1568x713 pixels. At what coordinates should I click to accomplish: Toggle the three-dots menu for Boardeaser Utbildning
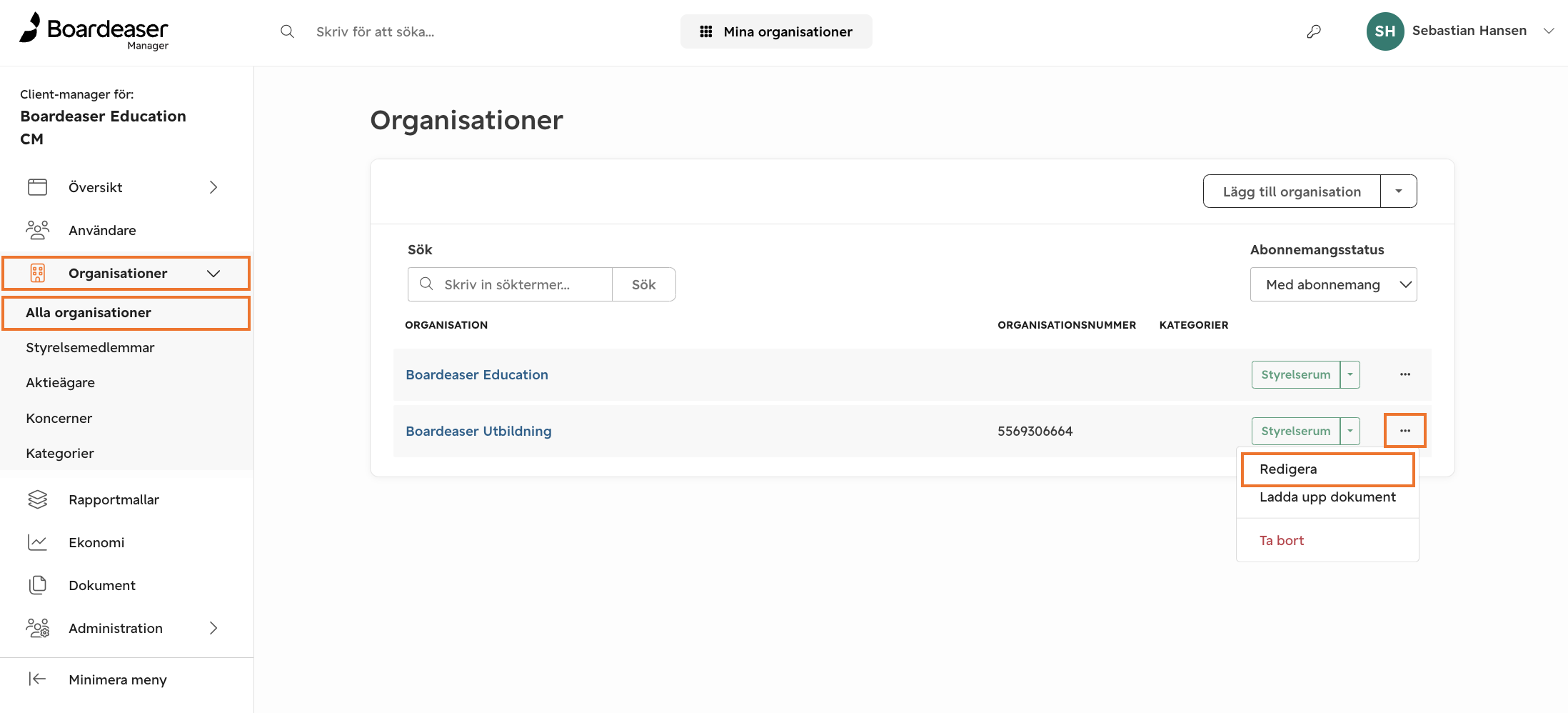(x=1405, y=431)
